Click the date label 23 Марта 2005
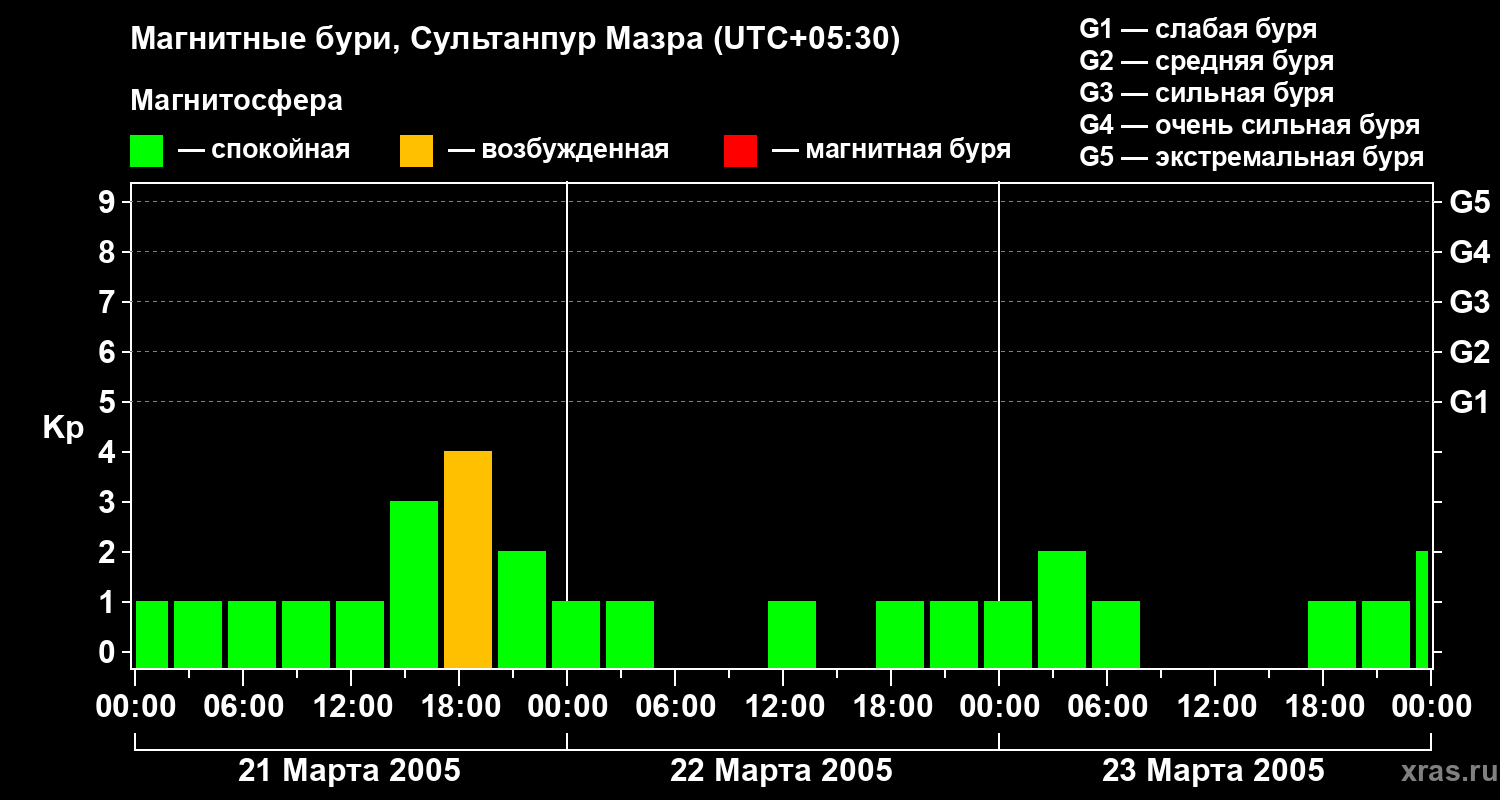Image resolution: width=1500 pixels, height=800 pixels. coord(1213,771)
